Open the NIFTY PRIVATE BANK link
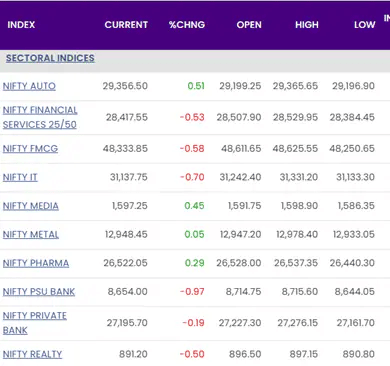390x366 pixels. tap(35, 323)
